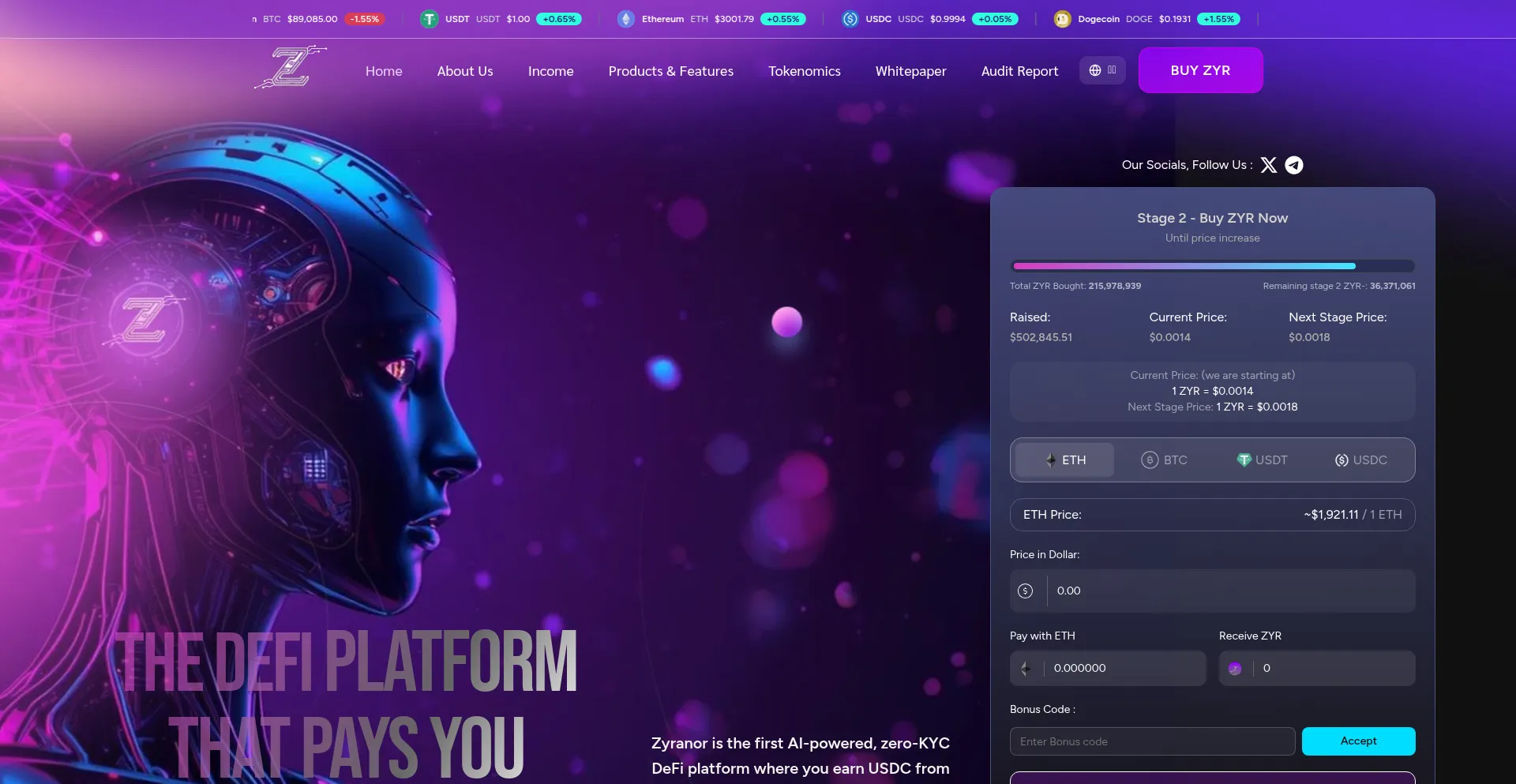Image resolution: width=1516 pixels, height=784 pixels.
Task: Click the Ethereum +0.55% change badge
Action: (783, 19)
